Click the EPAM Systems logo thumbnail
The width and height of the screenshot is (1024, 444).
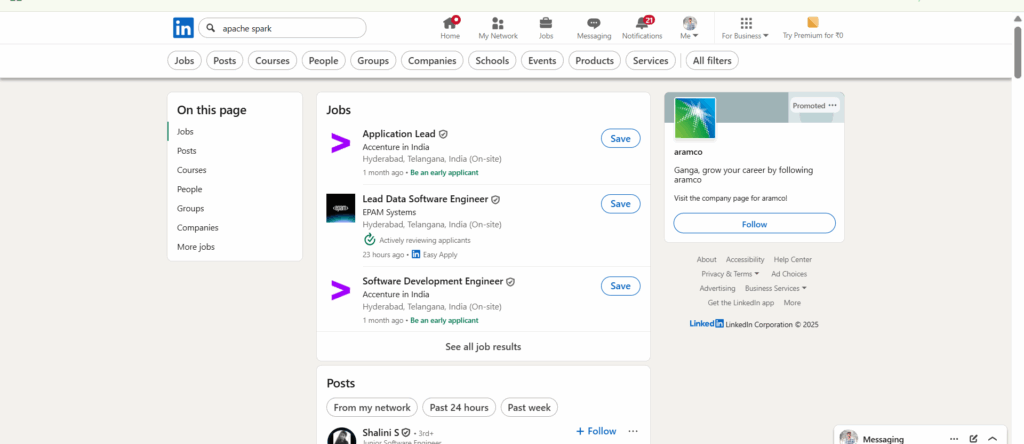pos(340,208)
